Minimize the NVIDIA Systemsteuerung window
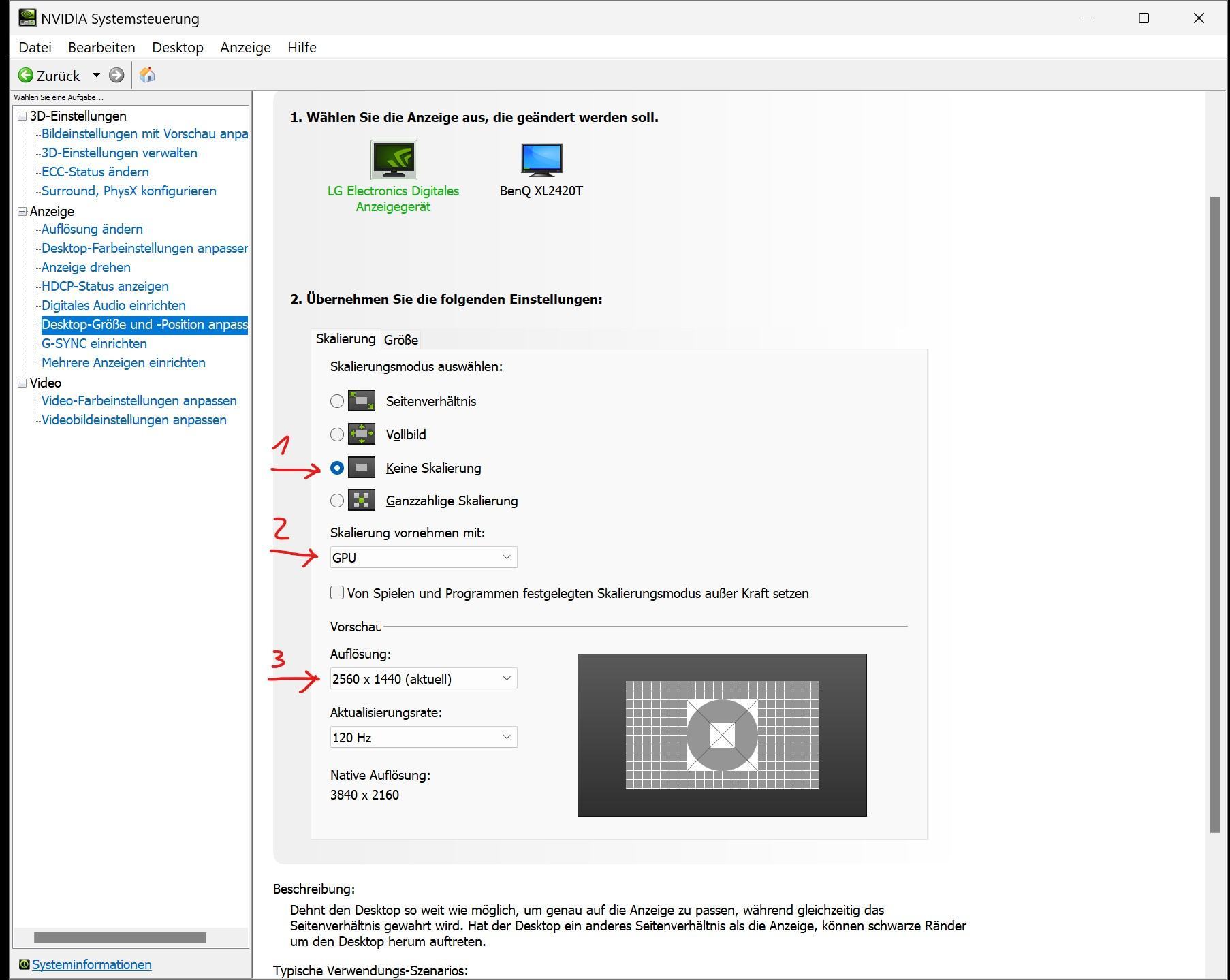Screen dimensions: 1230x980 pyautogui.click(x=1088, y=18)
